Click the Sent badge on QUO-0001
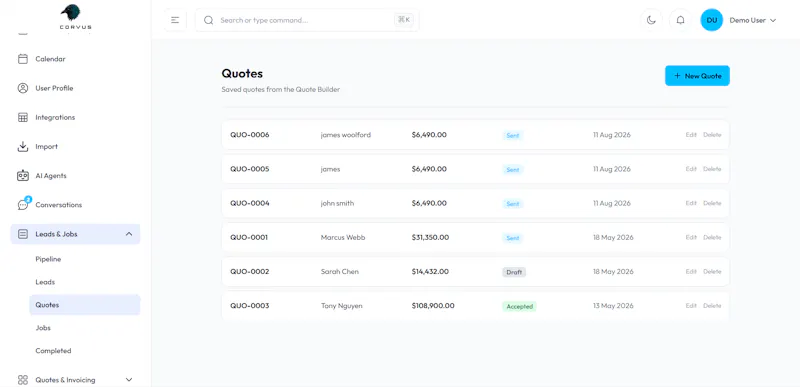The height and width of the screenshot is (387, 800). [513, 238]
